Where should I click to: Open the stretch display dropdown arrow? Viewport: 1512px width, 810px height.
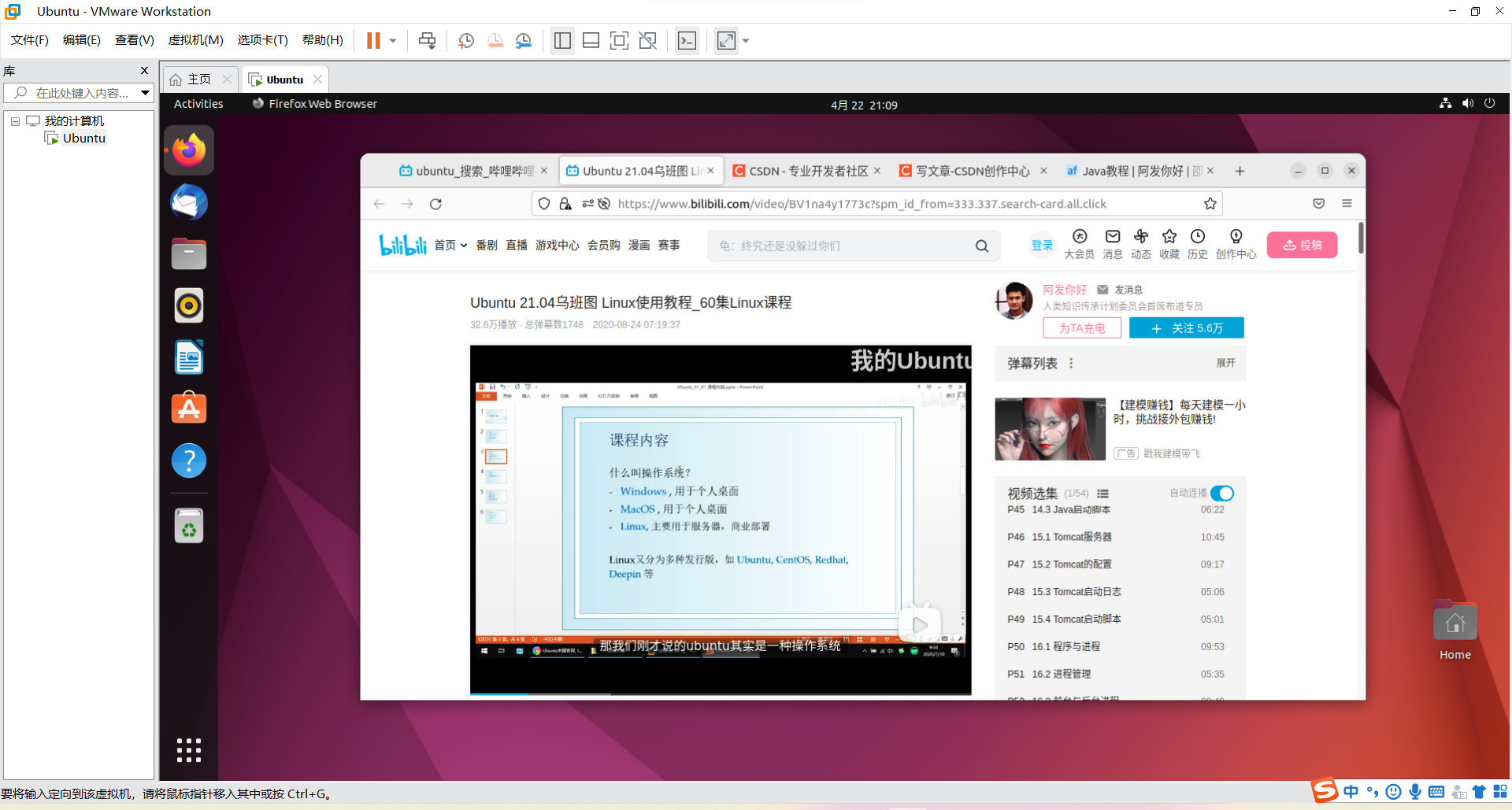(x=746, y=40)
